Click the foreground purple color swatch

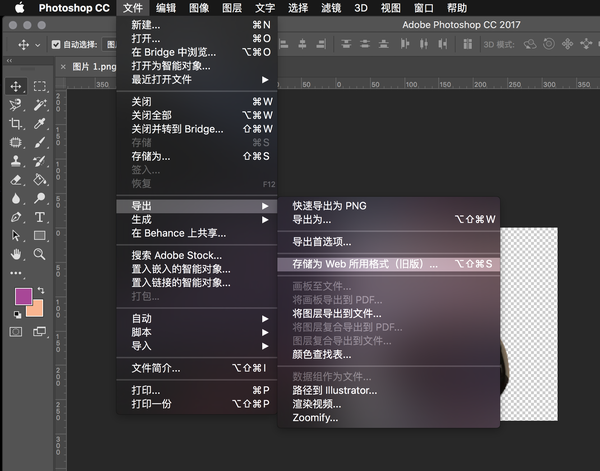[21, 295]
